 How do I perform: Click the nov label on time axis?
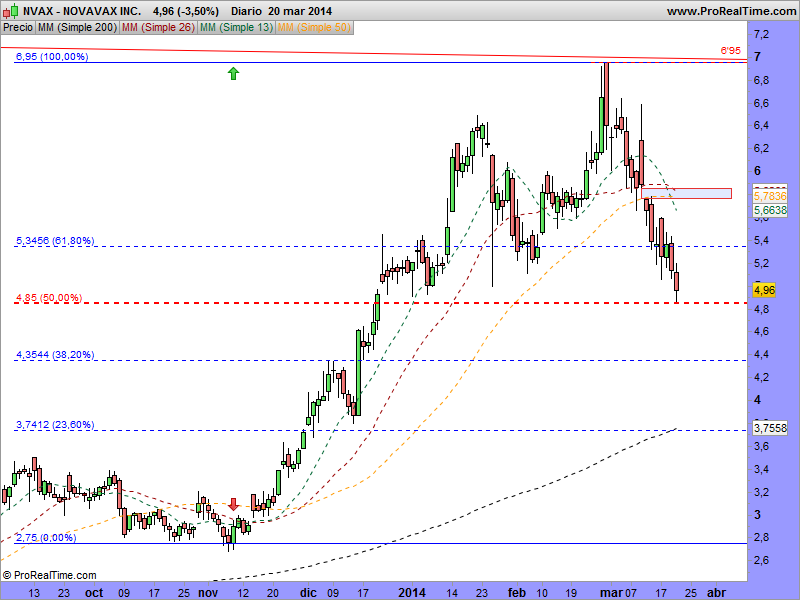pos(208,592)
